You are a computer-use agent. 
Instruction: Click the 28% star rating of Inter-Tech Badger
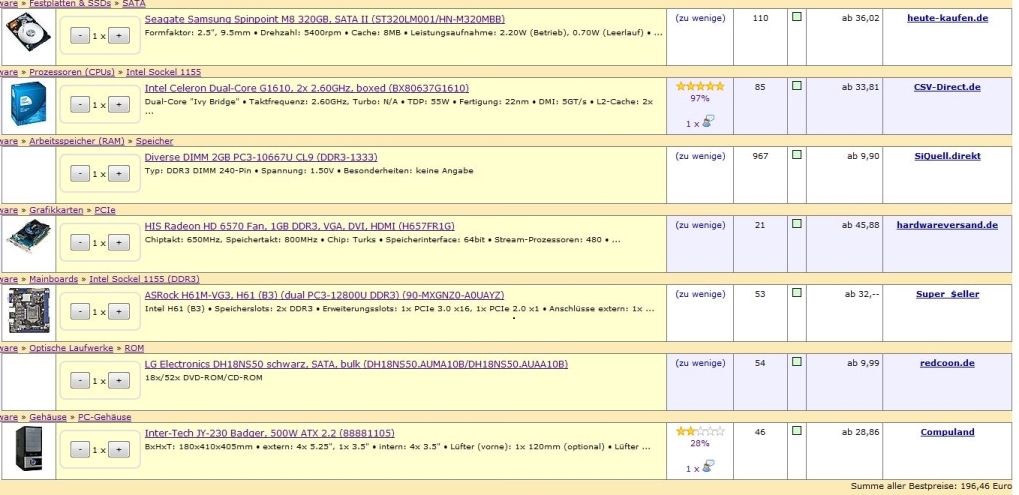(699, 431)
